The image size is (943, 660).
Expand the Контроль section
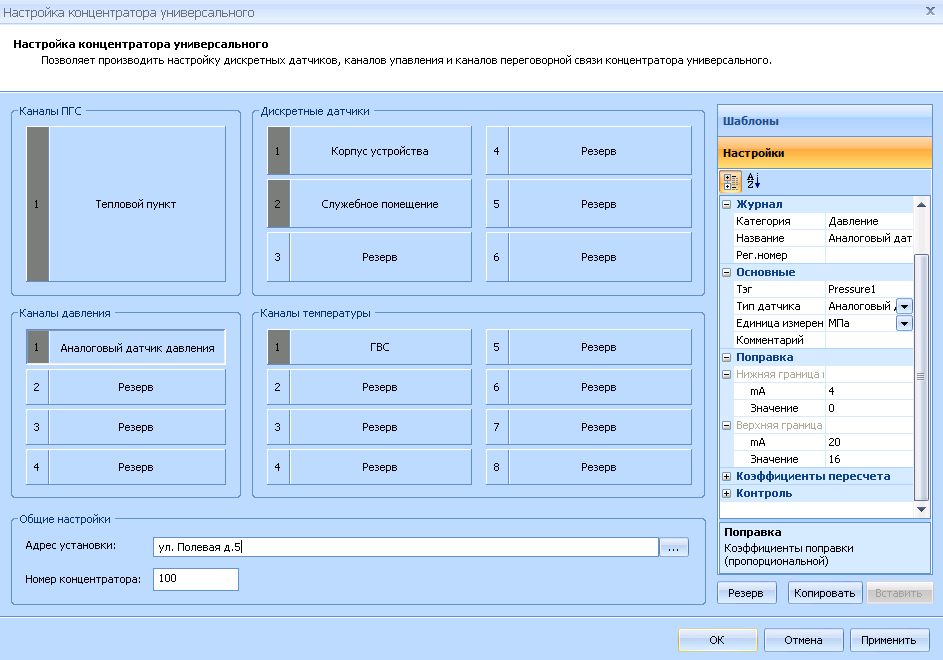(726, 493)
